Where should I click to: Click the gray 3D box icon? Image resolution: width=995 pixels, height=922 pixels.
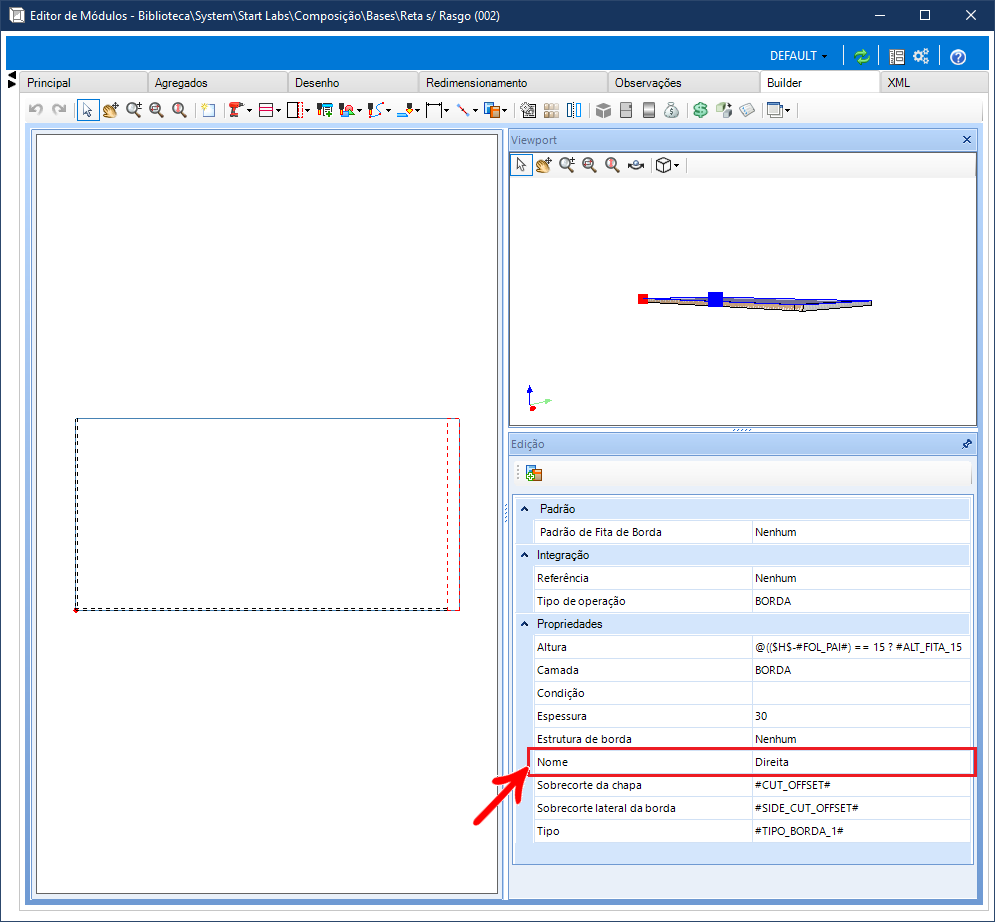tap(603, 110)
